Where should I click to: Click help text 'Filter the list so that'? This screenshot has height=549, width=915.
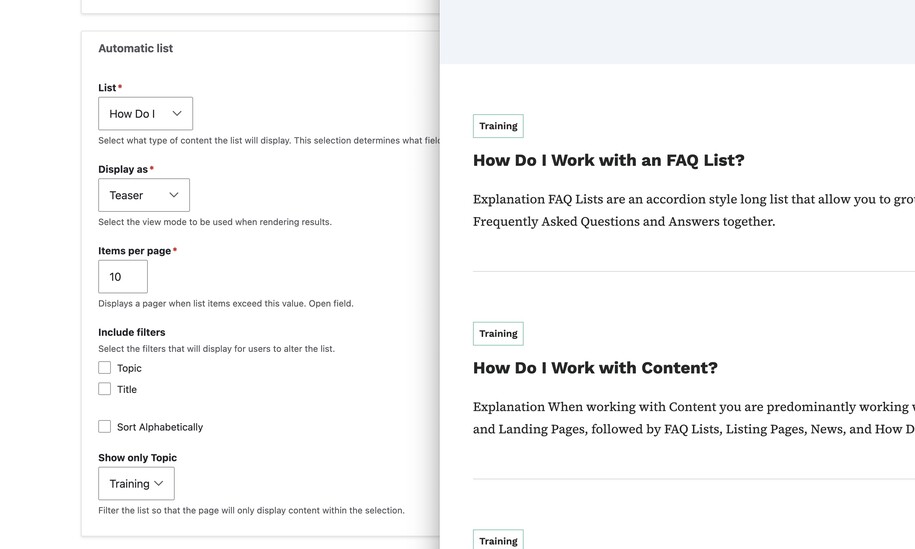[x=252, y=510]
